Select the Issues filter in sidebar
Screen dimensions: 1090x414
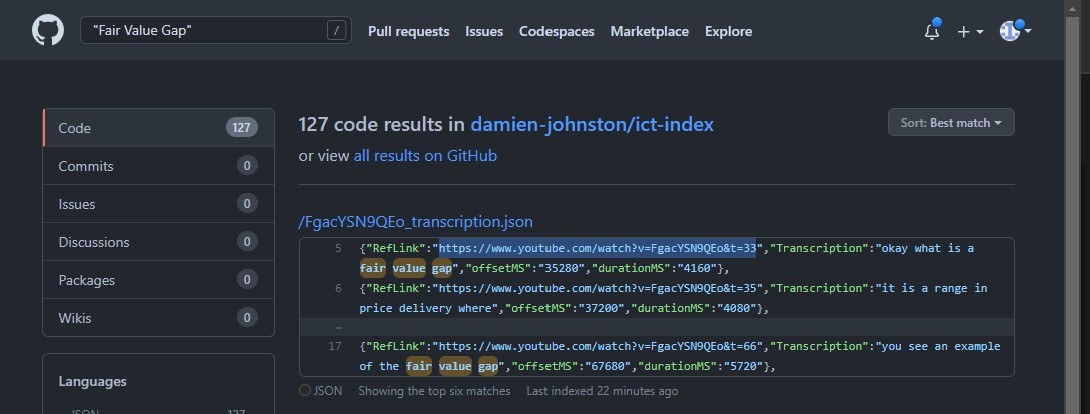(x=158, y=204)
